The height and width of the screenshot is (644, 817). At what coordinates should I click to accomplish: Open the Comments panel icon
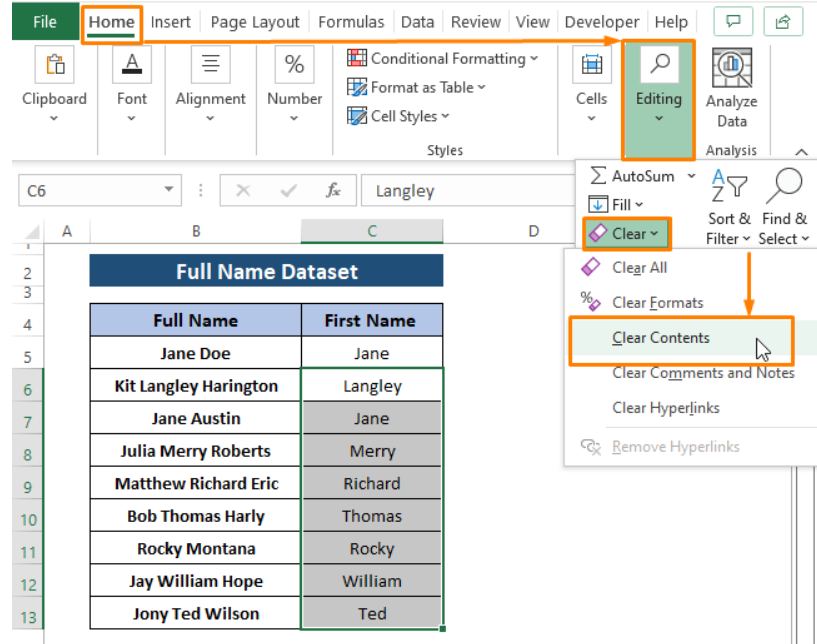[x=733, y=21]
